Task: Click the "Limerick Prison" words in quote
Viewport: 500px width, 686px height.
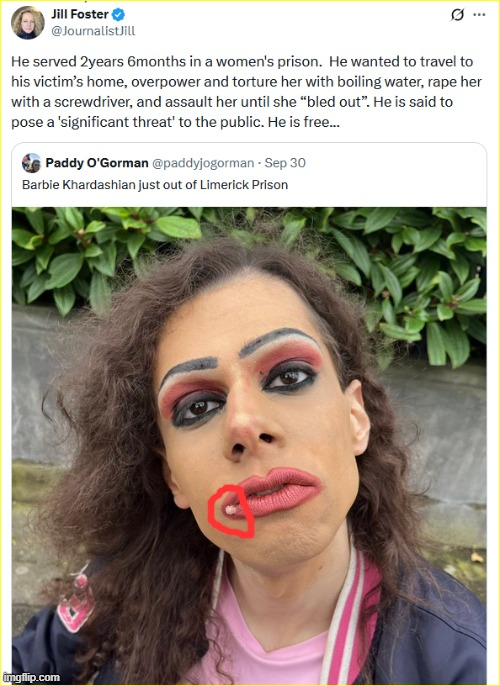Action: [x=244, y=185]
